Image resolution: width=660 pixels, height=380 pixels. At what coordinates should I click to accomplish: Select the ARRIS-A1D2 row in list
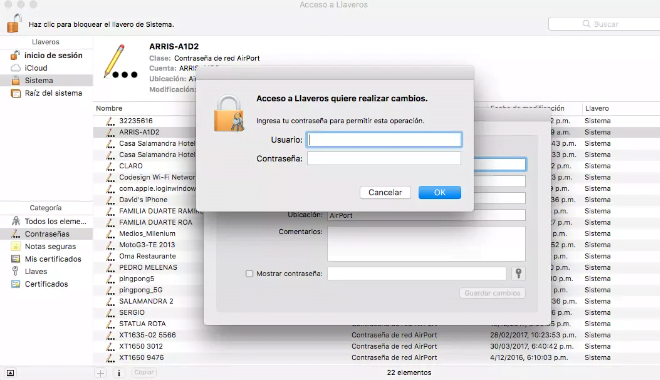click(377, 132)
